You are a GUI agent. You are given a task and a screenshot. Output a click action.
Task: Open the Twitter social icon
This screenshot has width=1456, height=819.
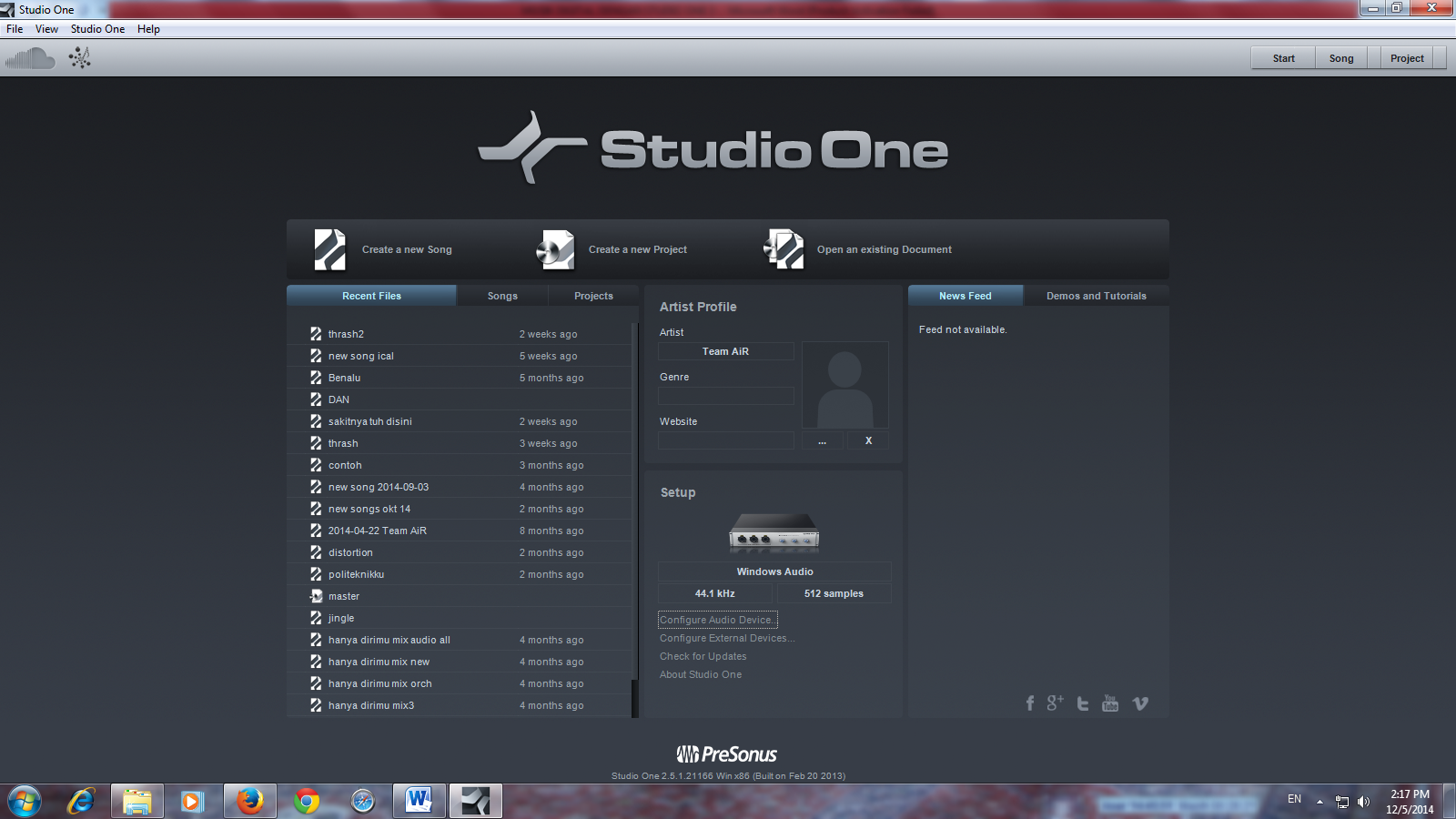[x=1083, y=703]
